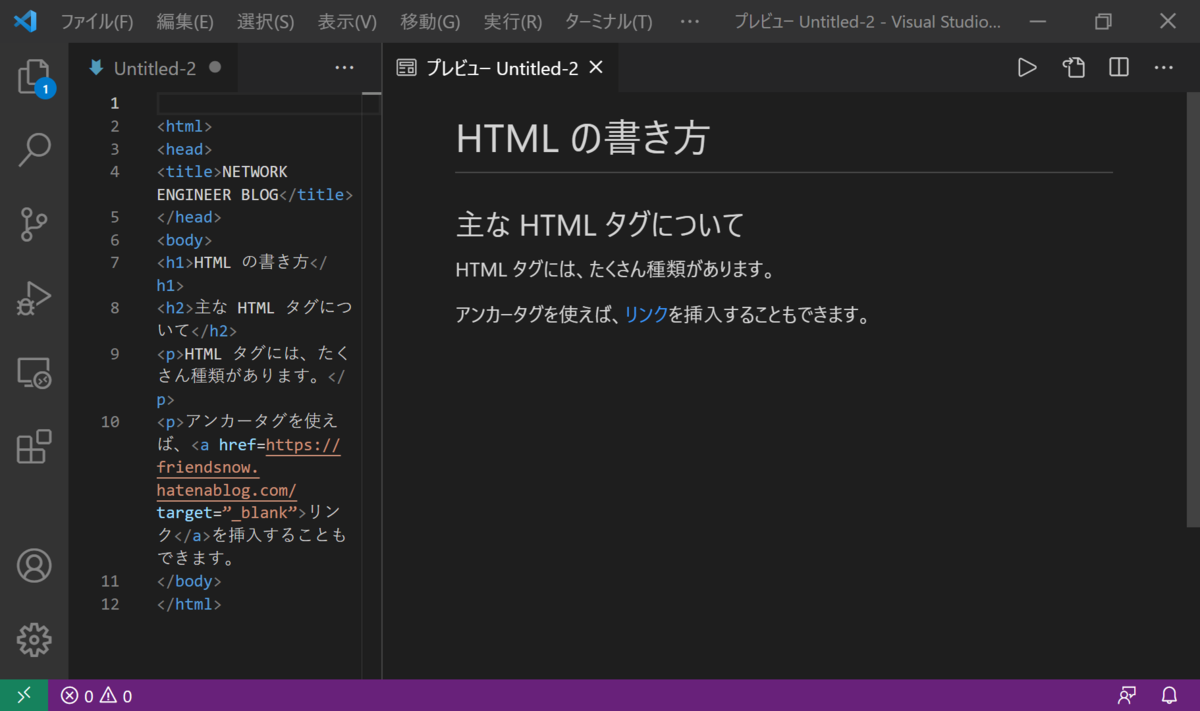Click the feedback icon in status bar
The image size is (1200, 711).
[1127, 696]
